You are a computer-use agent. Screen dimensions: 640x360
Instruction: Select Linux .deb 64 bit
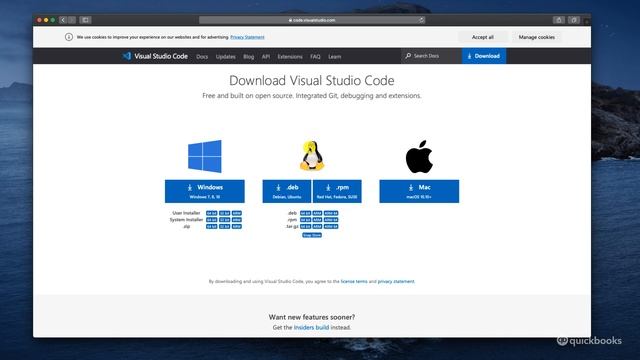(x=305, y=213)
